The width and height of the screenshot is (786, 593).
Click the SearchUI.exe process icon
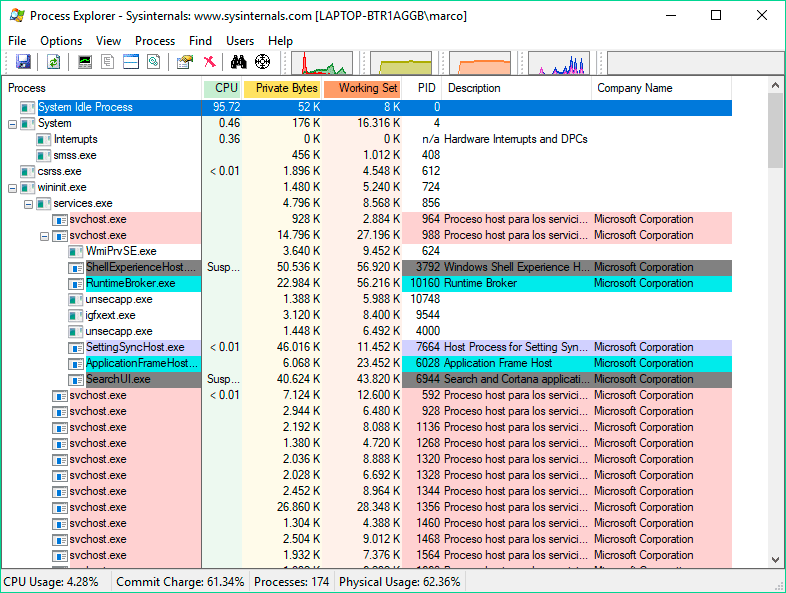click(76, 380)
